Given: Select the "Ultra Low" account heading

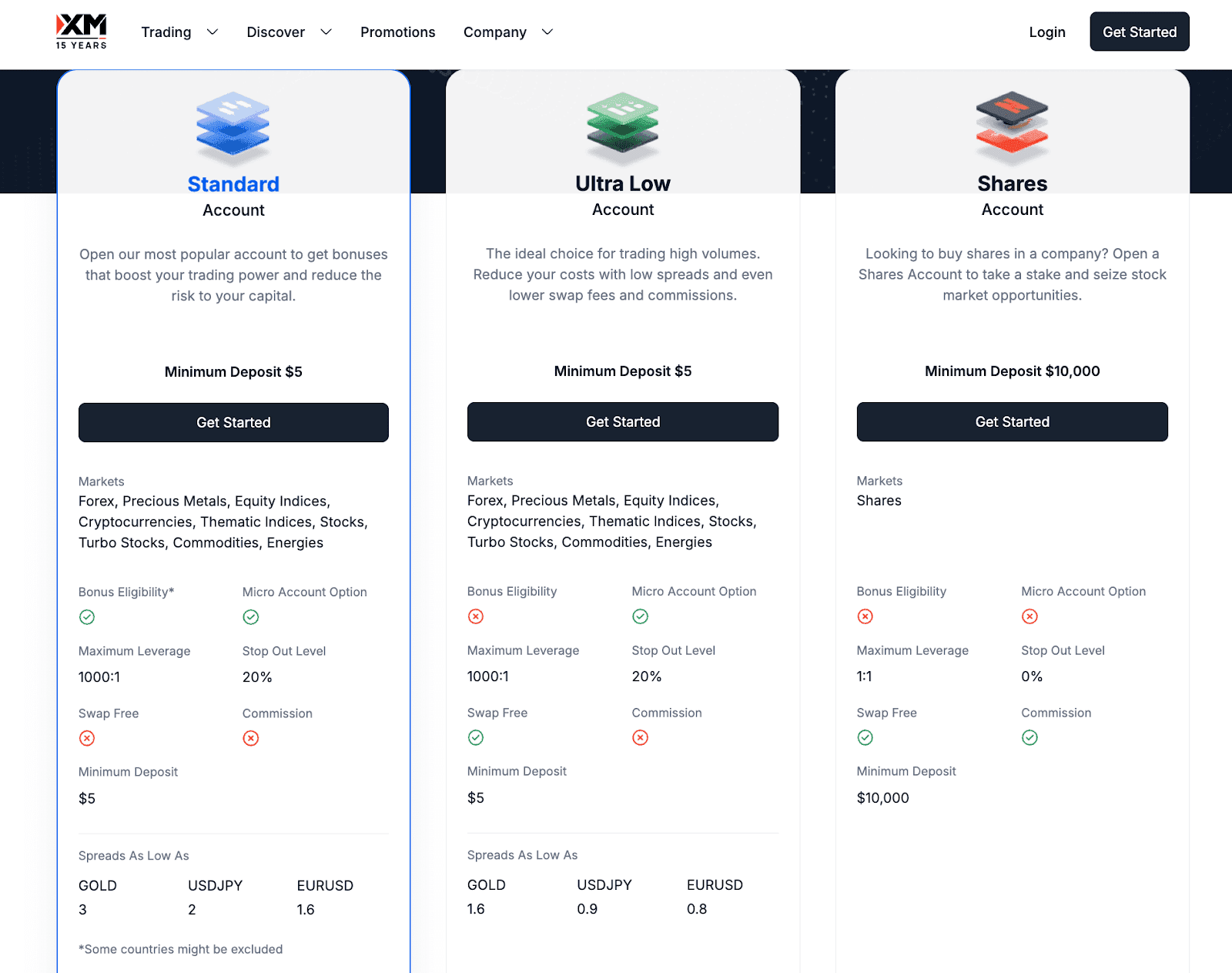Looking at the screenshot, I should click(x=623, y=183).
